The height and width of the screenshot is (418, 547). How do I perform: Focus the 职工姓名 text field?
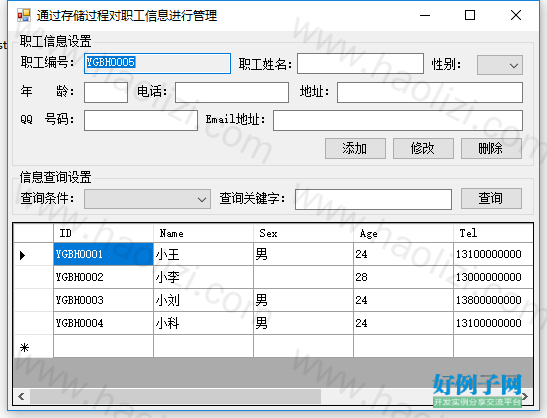coord(360,64)
